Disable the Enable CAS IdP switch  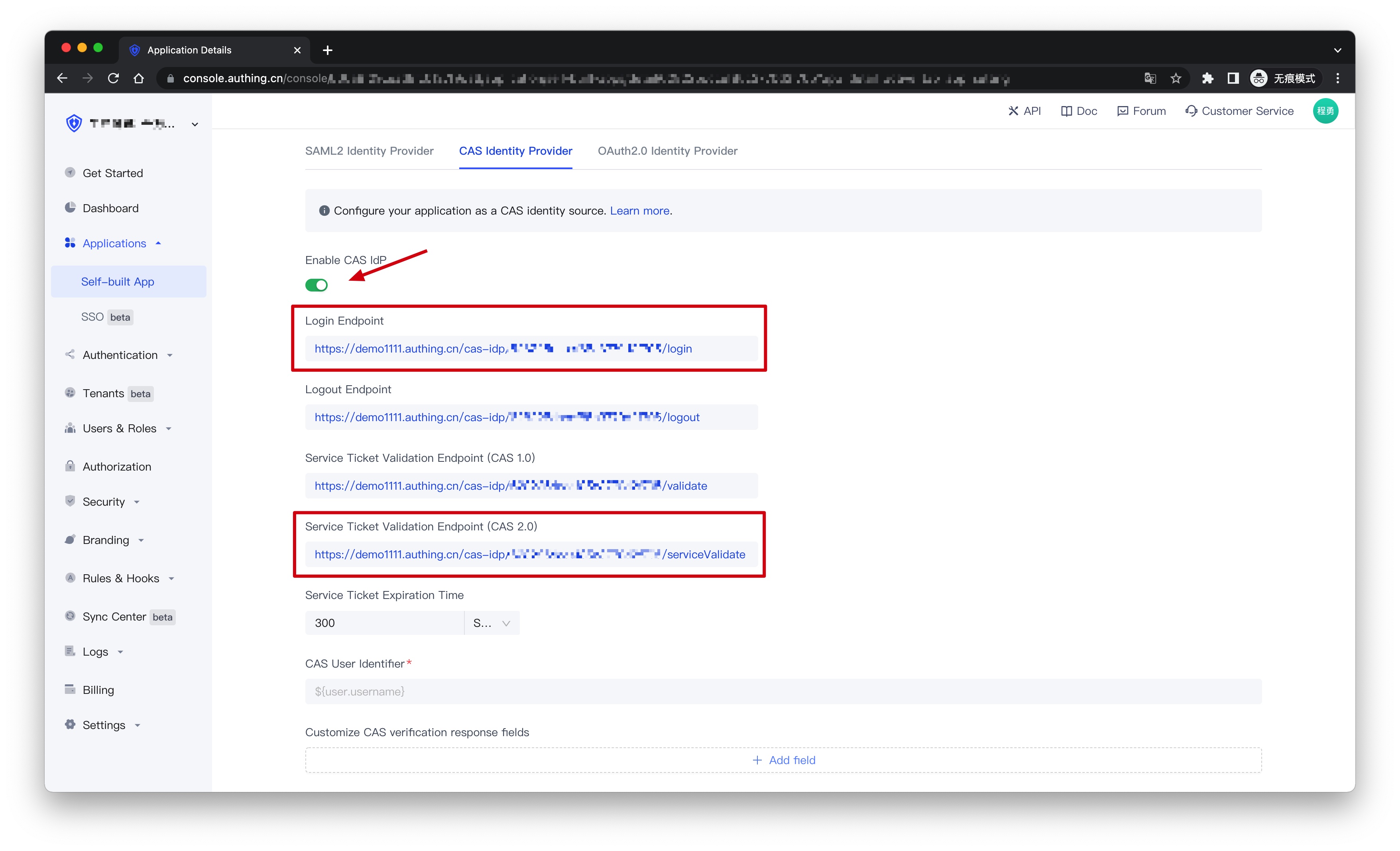click(317, 285)
